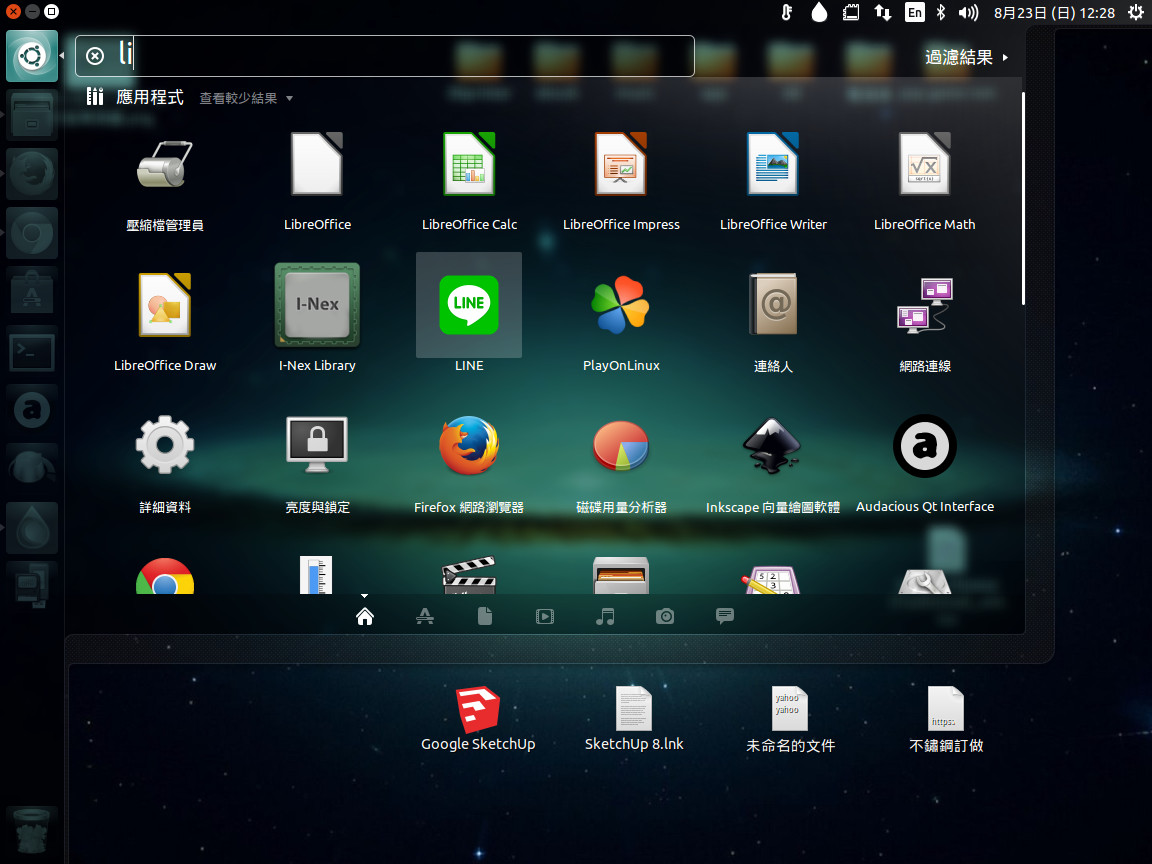The width and height of the screenshot is (1152, 864).
Task: Open the Trash in the launcher
Action: tap(32, 830)
